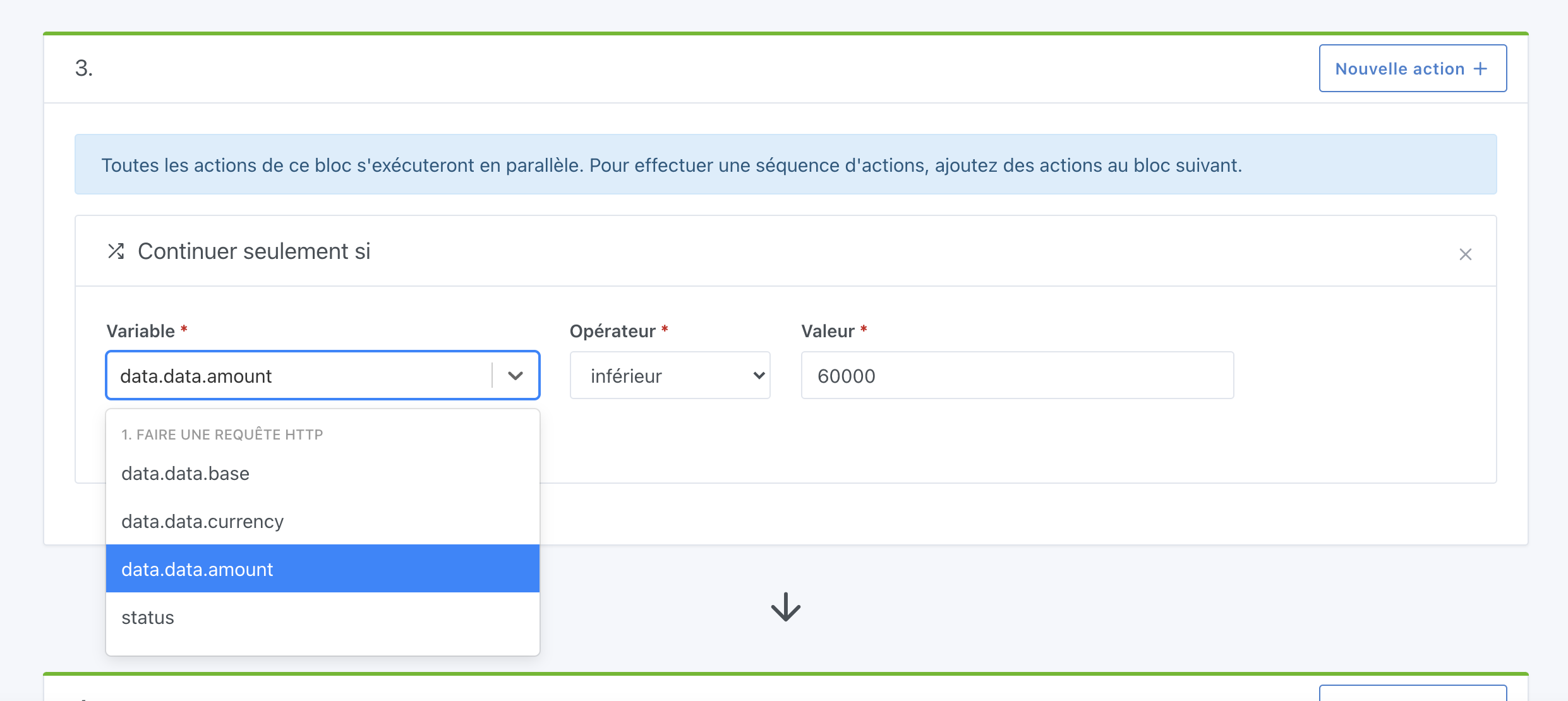
Task: Select data.data.base from the variable list
Action: coord(185,473)
